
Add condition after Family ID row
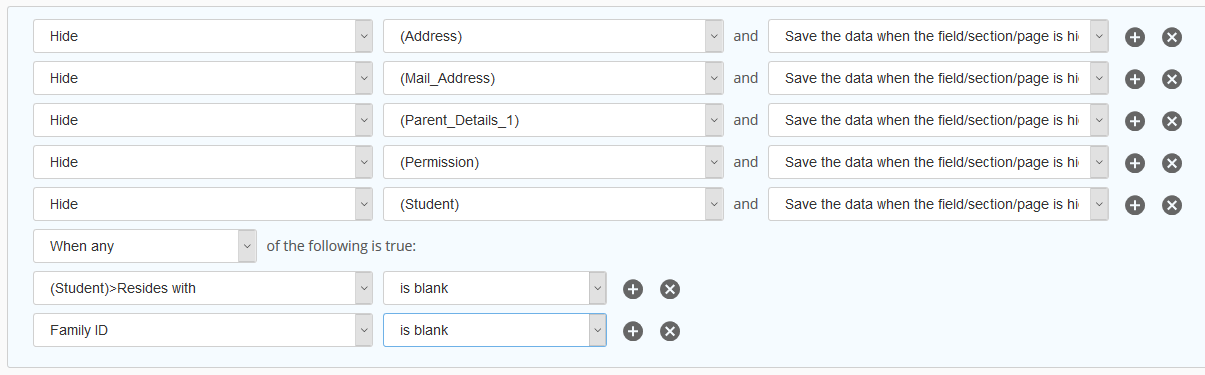(x=633, y=331)
